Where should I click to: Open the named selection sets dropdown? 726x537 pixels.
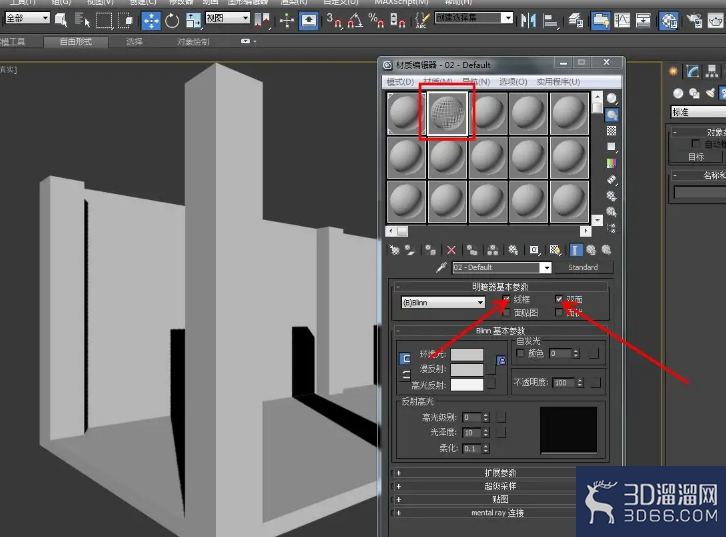(474, 18)
